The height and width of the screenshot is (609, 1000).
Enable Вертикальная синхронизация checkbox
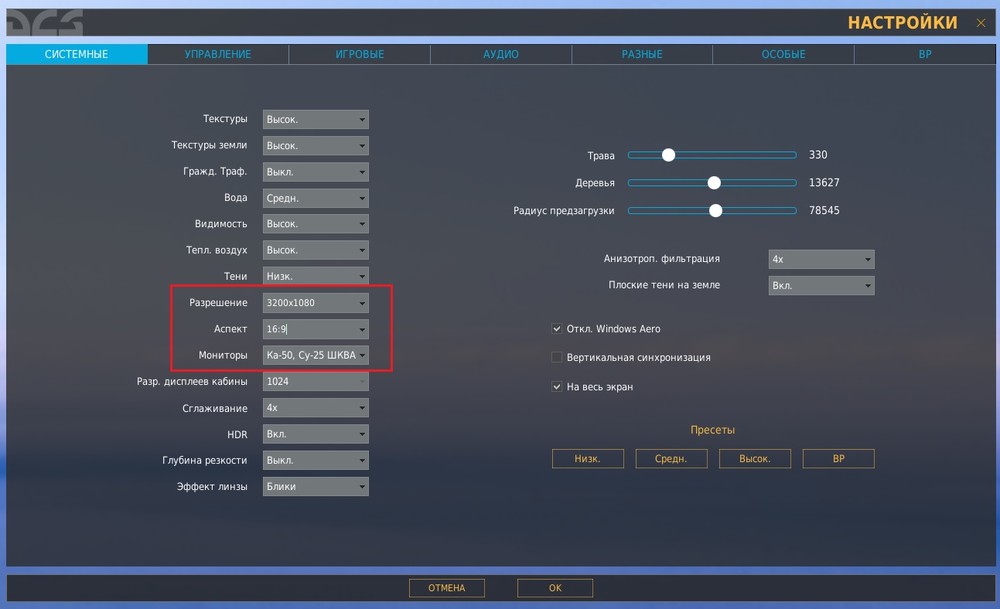557,357
